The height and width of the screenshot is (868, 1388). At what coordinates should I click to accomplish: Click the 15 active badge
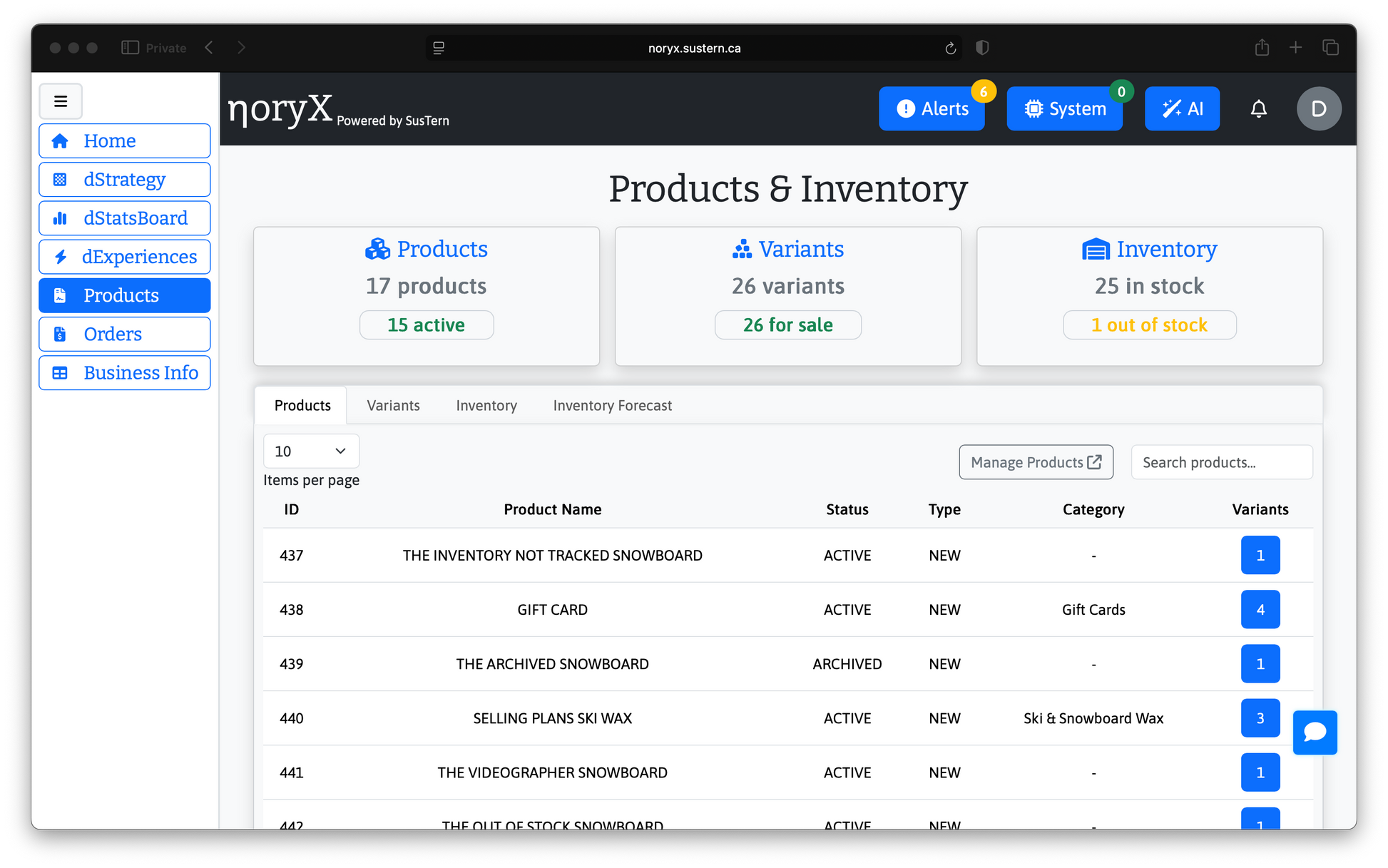tap(427, 325)
